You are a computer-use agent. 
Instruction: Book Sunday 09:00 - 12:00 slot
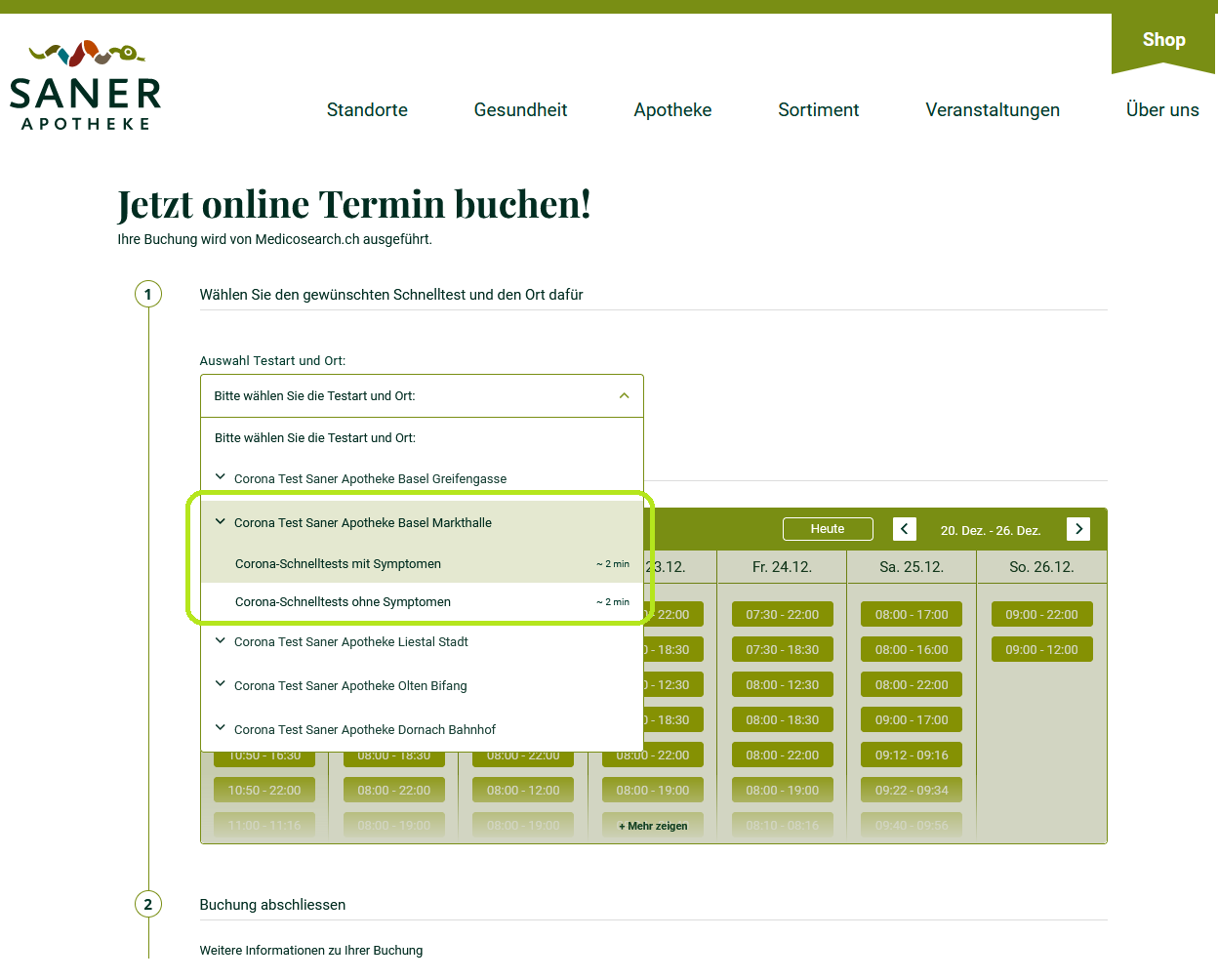point(1042,650)
